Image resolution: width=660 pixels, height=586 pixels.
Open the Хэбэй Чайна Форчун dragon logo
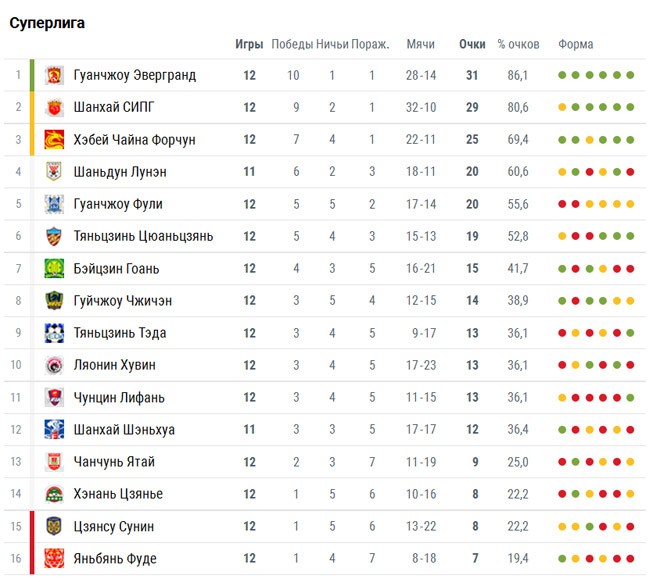[54, 140]
